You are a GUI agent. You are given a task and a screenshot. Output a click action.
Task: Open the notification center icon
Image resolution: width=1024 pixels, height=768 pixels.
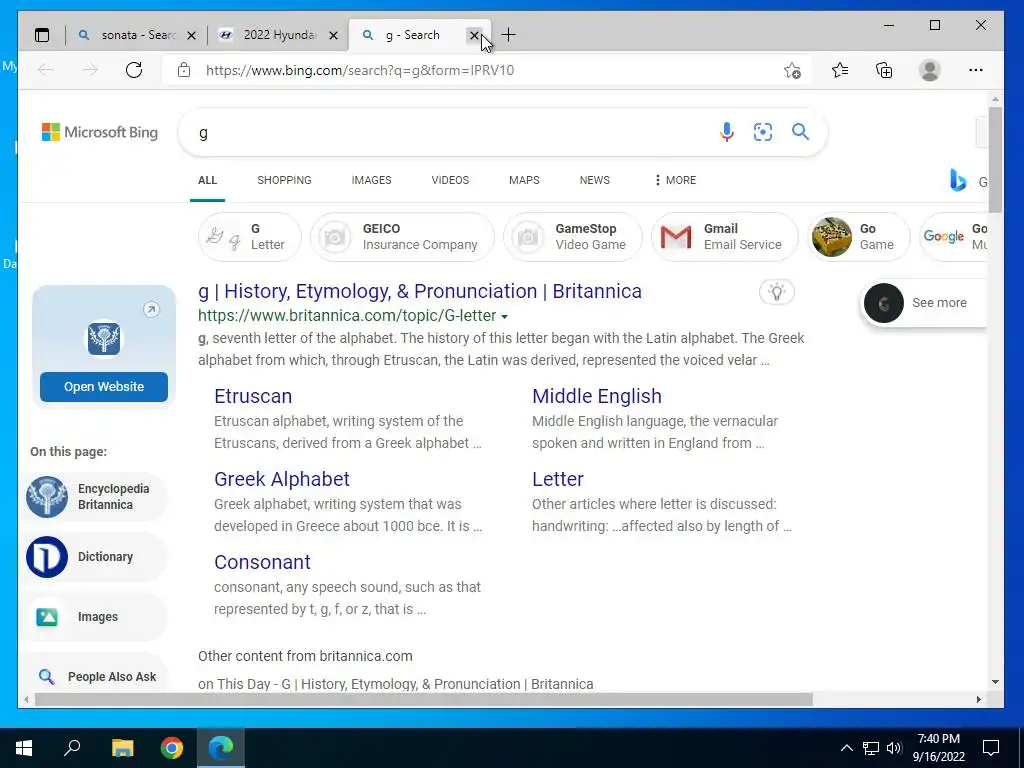(991, 748)
